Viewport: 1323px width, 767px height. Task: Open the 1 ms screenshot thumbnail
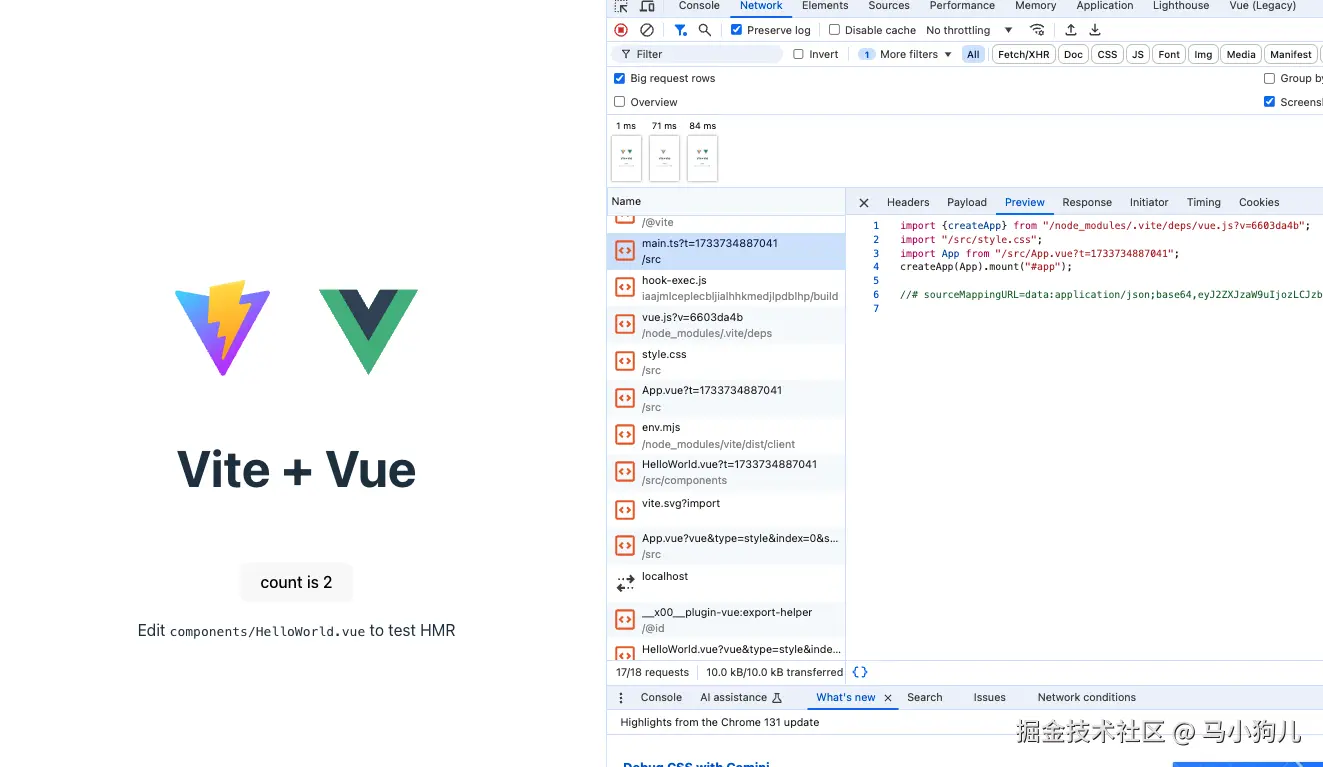coord(626,158)
